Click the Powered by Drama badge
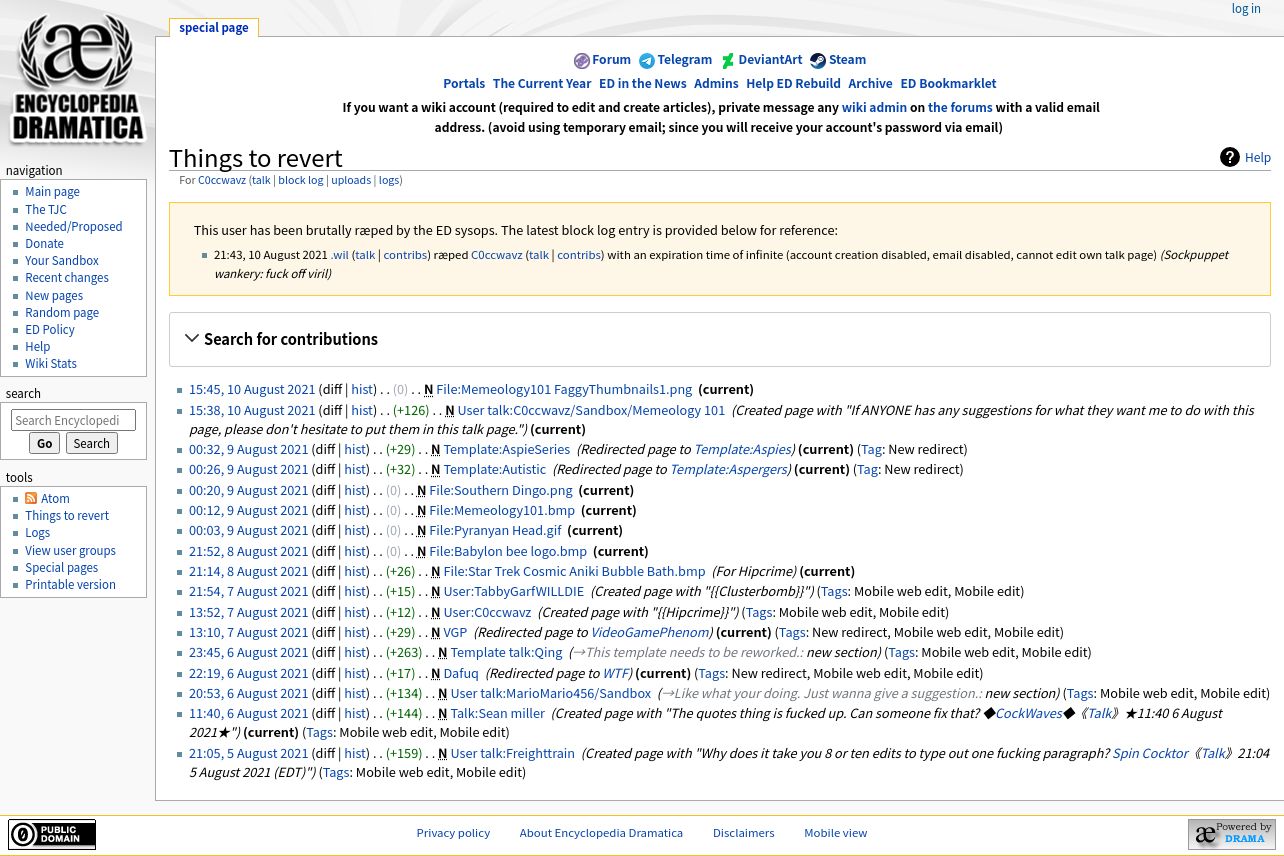The width and height of the screenshot is (1284, 856). [x=1232, y=834]
